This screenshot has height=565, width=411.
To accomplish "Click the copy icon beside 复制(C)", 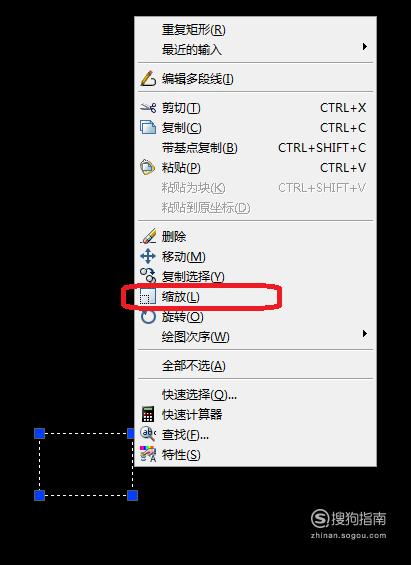I will (148, 128).
